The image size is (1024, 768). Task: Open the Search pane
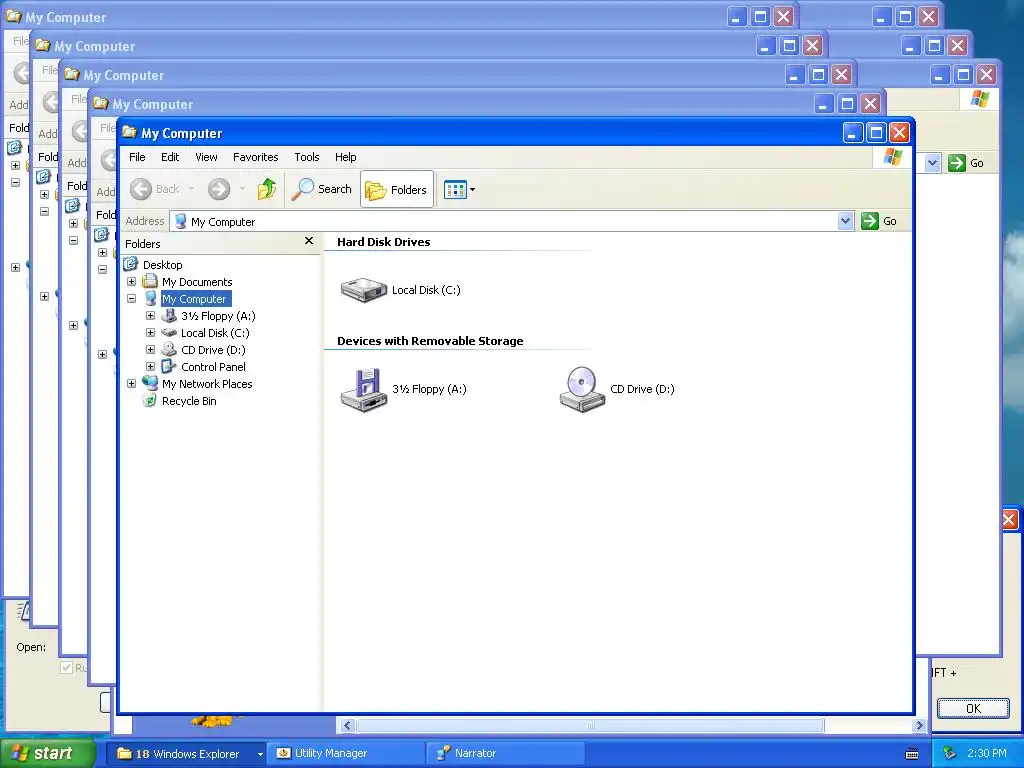coord(322,189)
